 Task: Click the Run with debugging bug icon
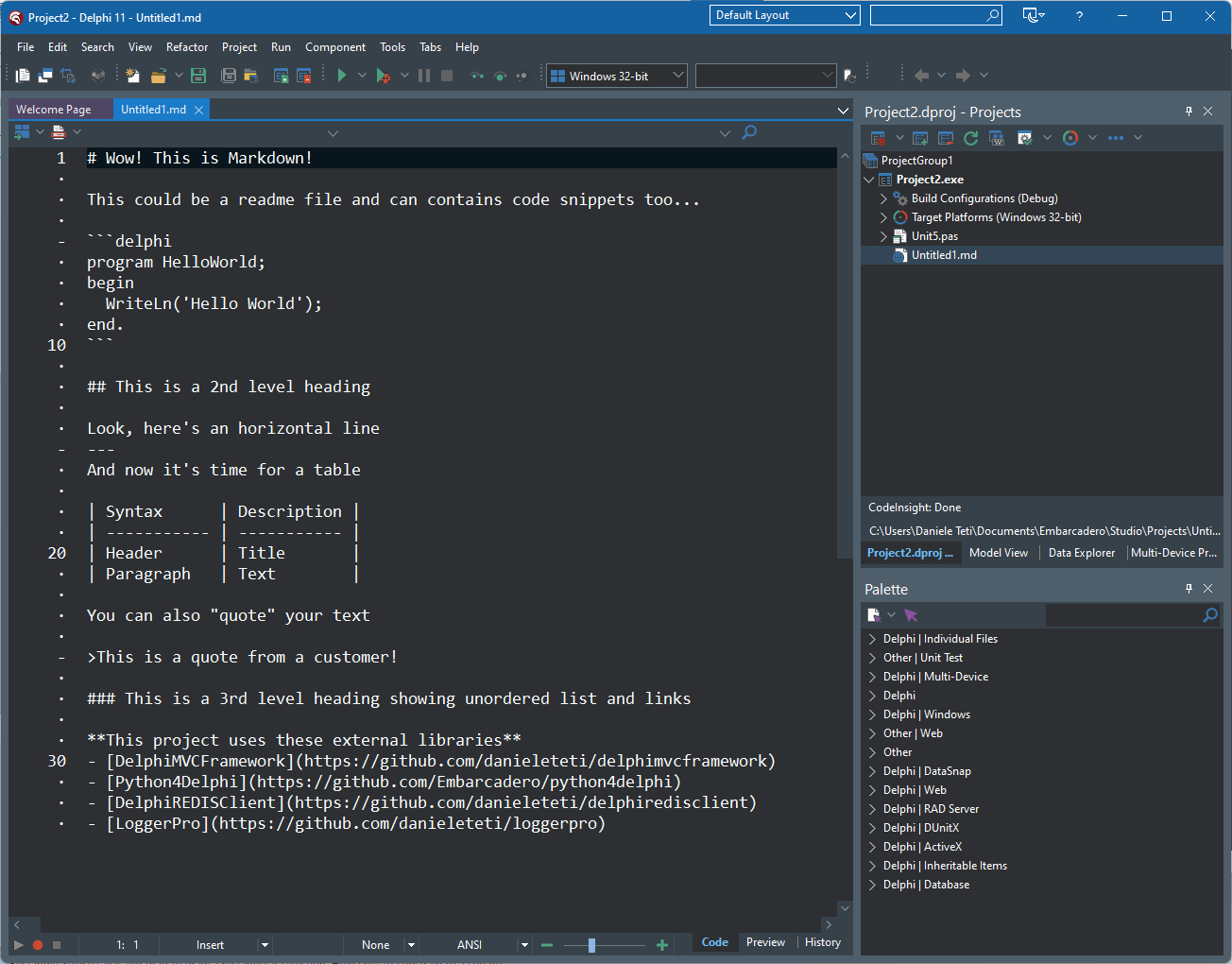(383, 76)
